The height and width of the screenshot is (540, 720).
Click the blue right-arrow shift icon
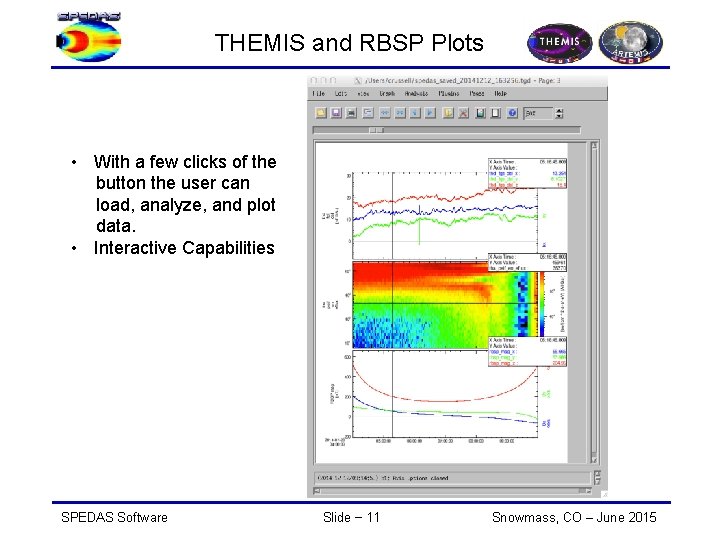click(x=430, y=112)
